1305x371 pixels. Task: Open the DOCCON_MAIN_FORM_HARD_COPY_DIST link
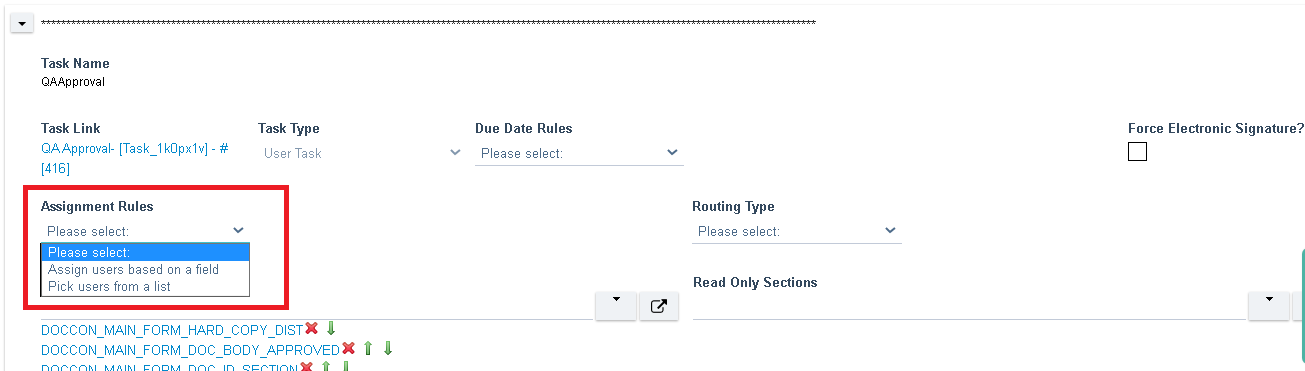pyautogui.click(x=172, y=329)
